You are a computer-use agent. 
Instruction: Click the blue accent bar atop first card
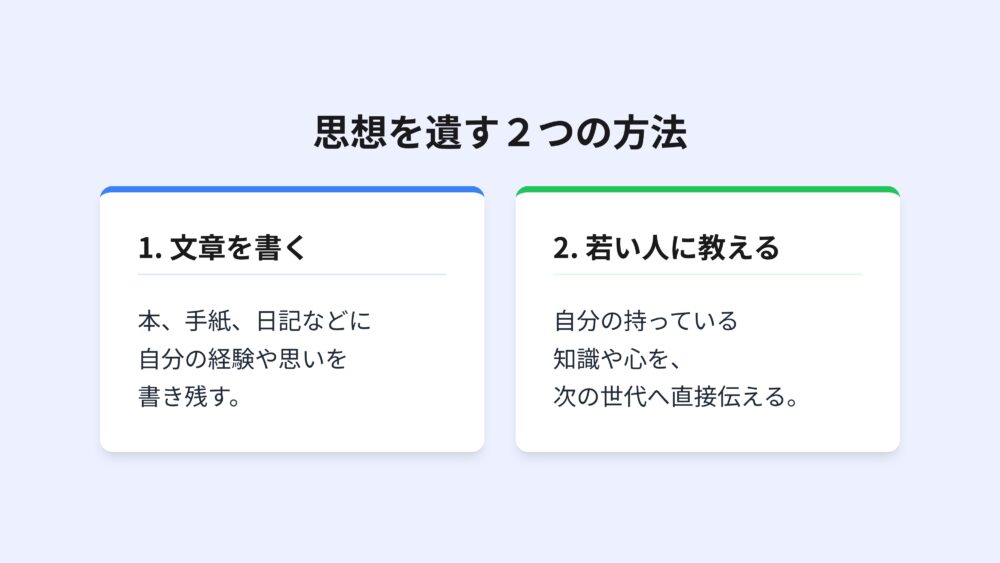292,189
